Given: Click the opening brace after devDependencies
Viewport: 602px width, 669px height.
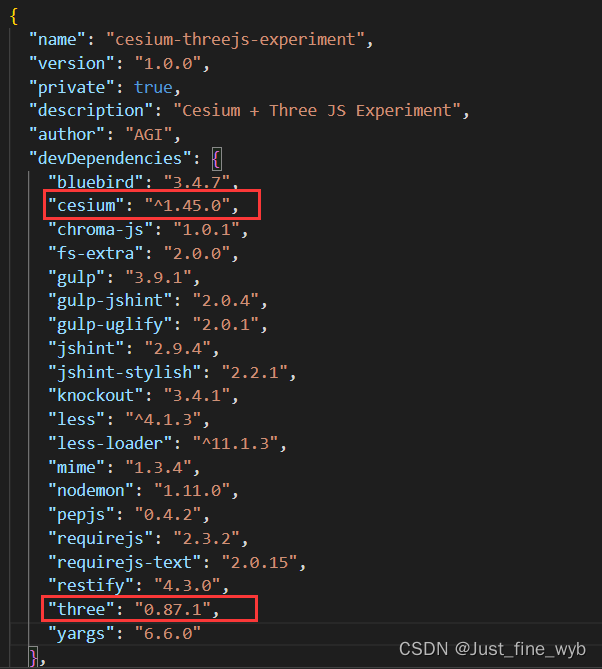Looking at the screenshot, I should point(217,159).
